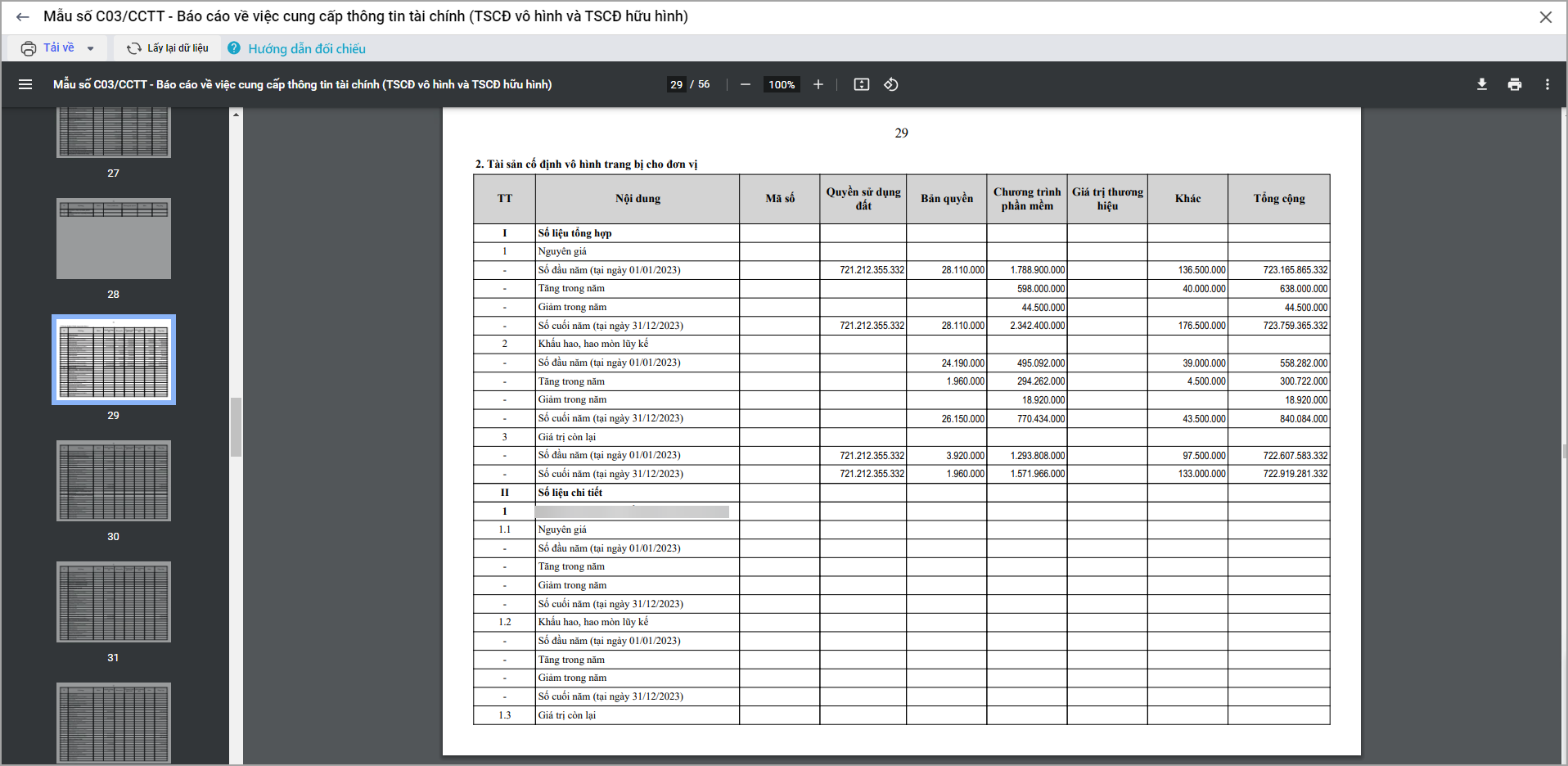Expand the Tải về dropdown arrow

point(90,48)
